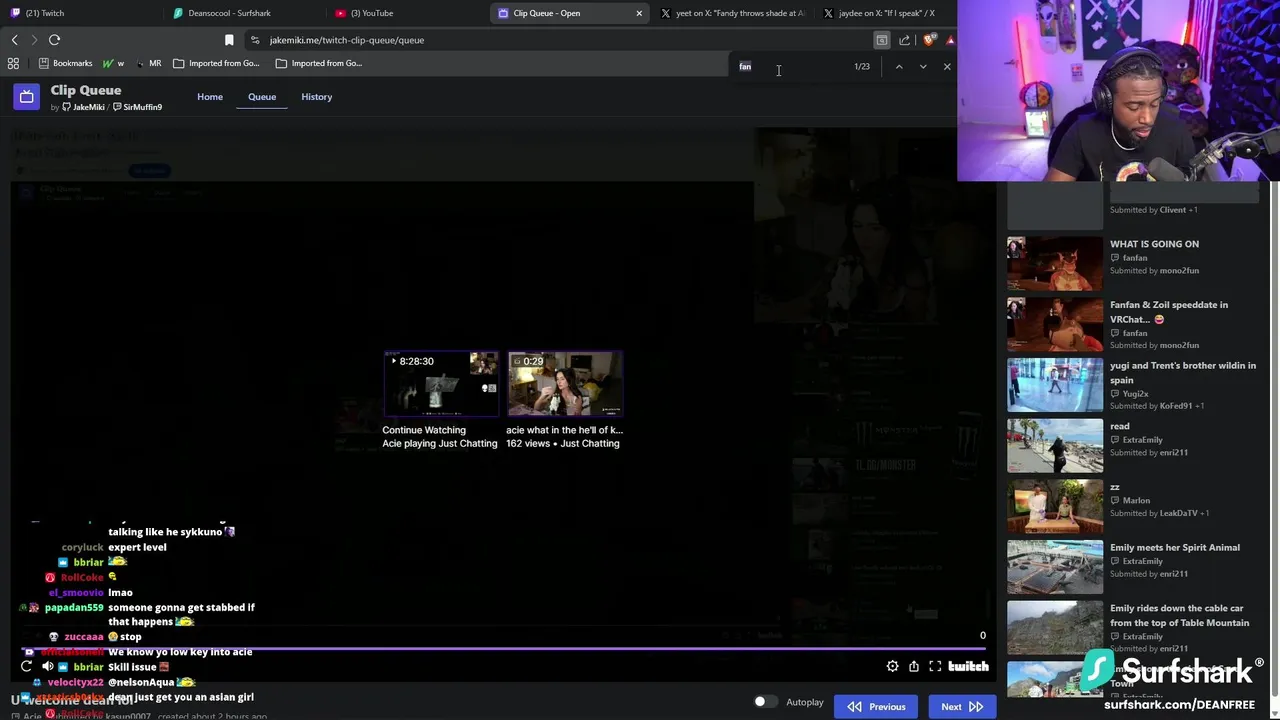1280x720 pixels.
Task: Open the first Imported from Go... folder
Action: click(216, 63)
